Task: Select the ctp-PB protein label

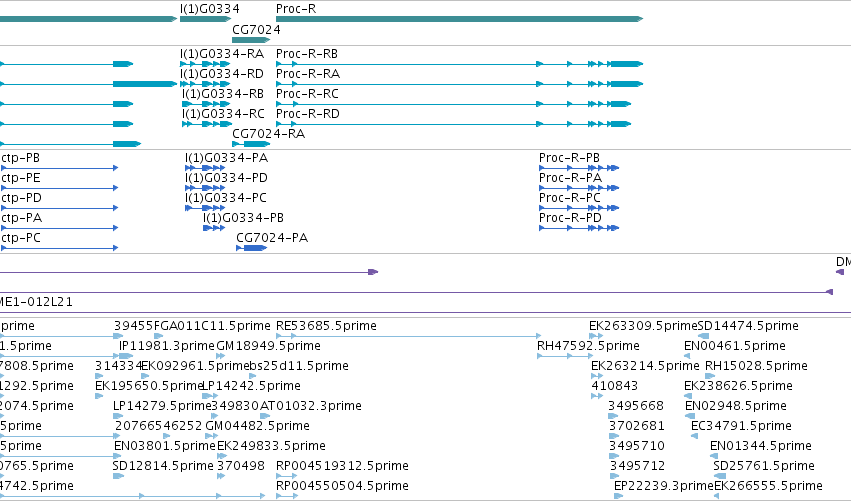Action: coord(21,158)
